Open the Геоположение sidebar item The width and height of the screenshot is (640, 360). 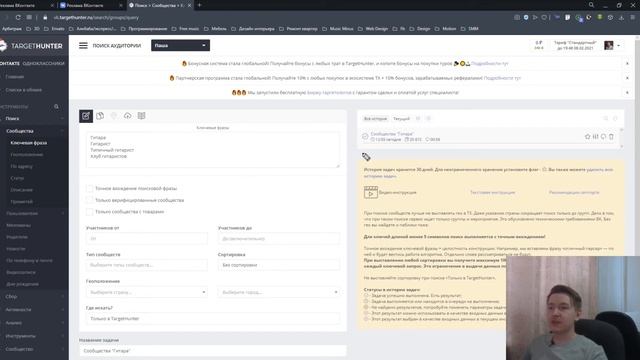tap(27, 155)
